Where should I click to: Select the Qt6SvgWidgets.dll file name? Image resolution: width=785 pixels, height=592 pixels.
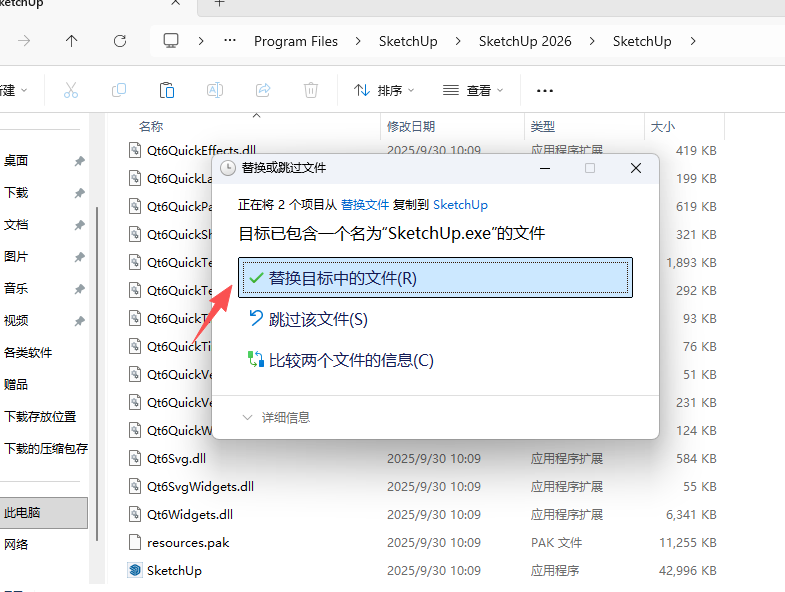point(200,486)
